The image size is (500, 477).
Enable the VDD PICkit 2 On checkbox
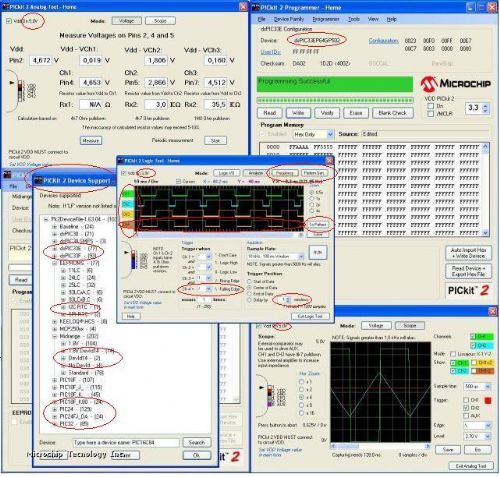431,106
